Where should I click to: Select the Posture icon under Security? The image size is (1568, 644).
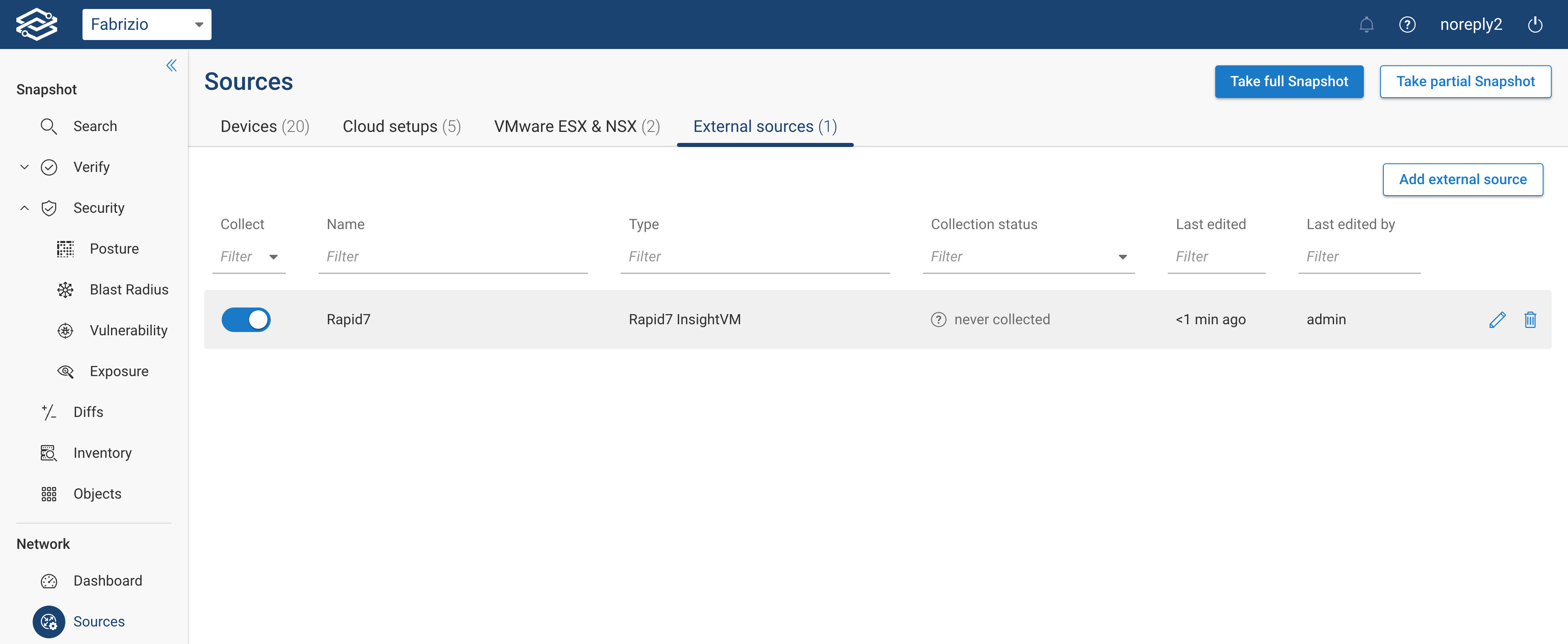coord(65,248)
